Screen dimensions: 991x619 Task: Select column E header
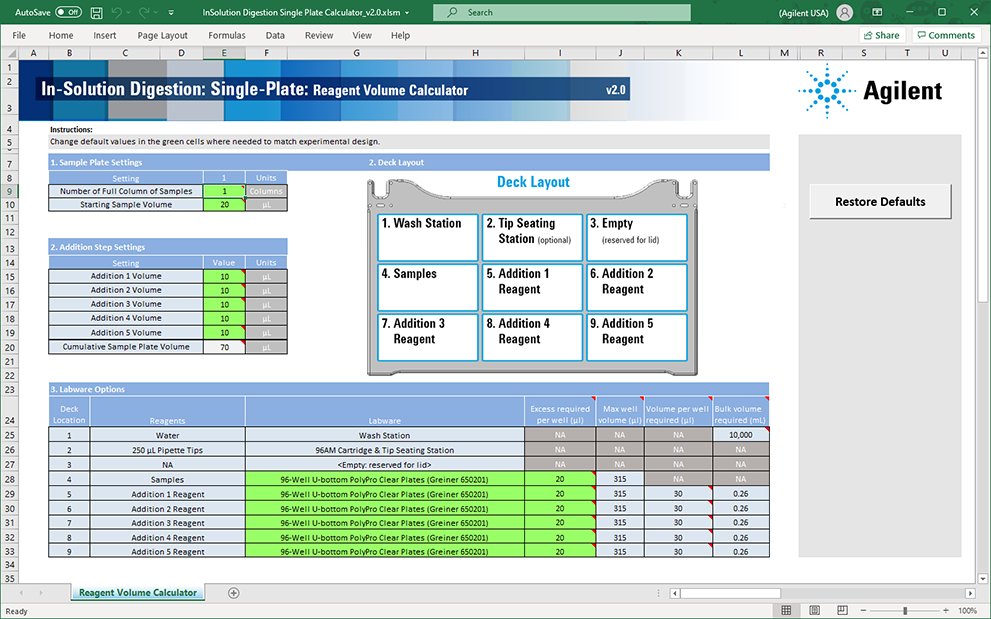224,53
